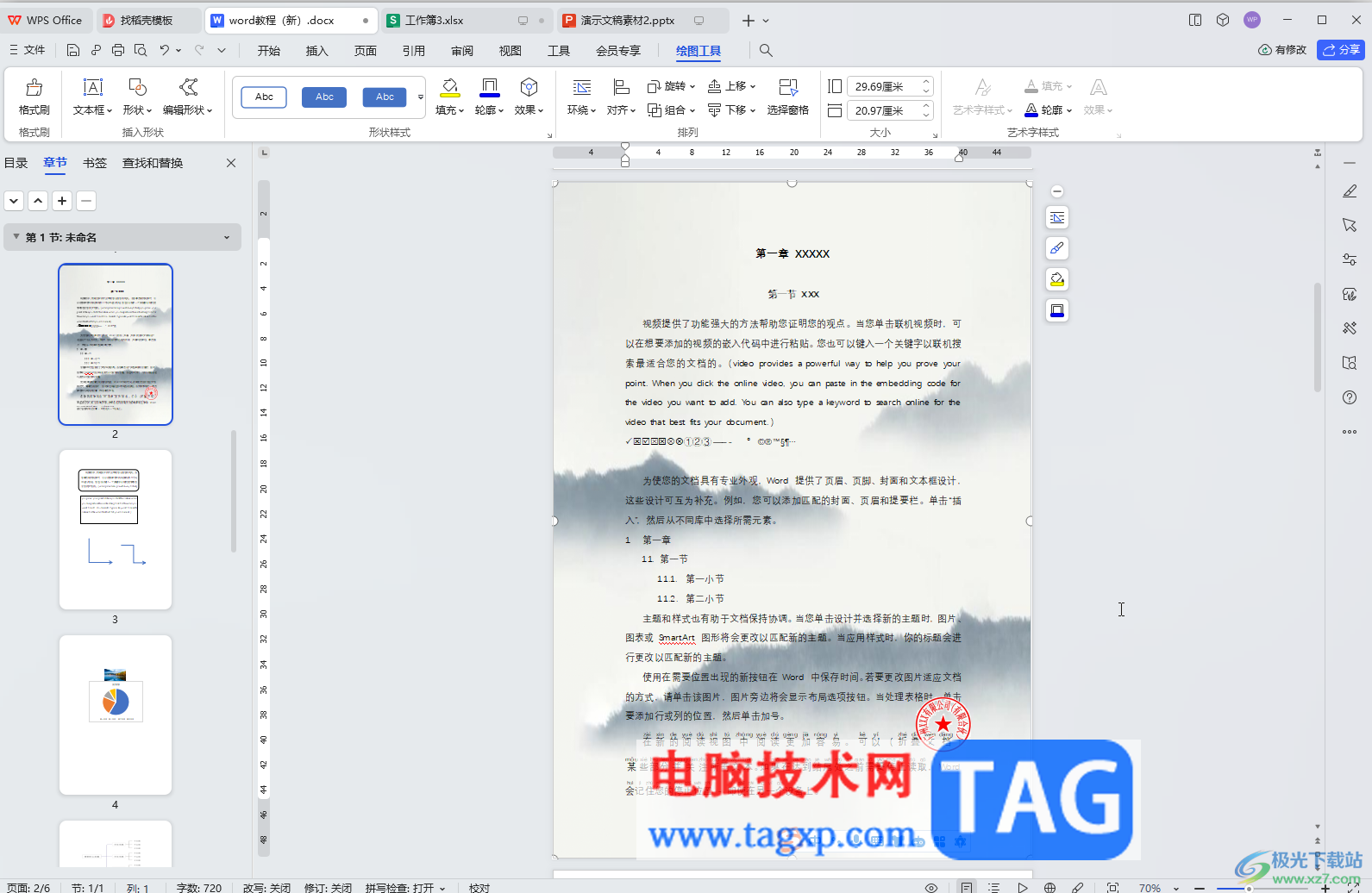Screen dimensions: 1372x893
Task: Open the 文件 (File) menu
Action: click(x=27, y=50)
